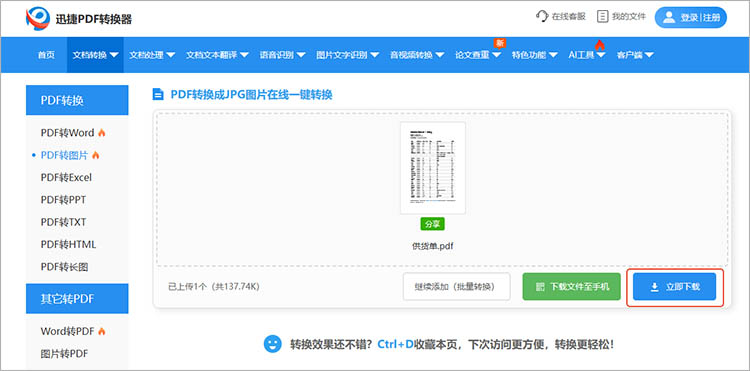The height and width of the screenshot is (371, 750).
Task: Expand the 文档处理 dropdown arrow
Action: pyautogui.click(x=170, y=55)
